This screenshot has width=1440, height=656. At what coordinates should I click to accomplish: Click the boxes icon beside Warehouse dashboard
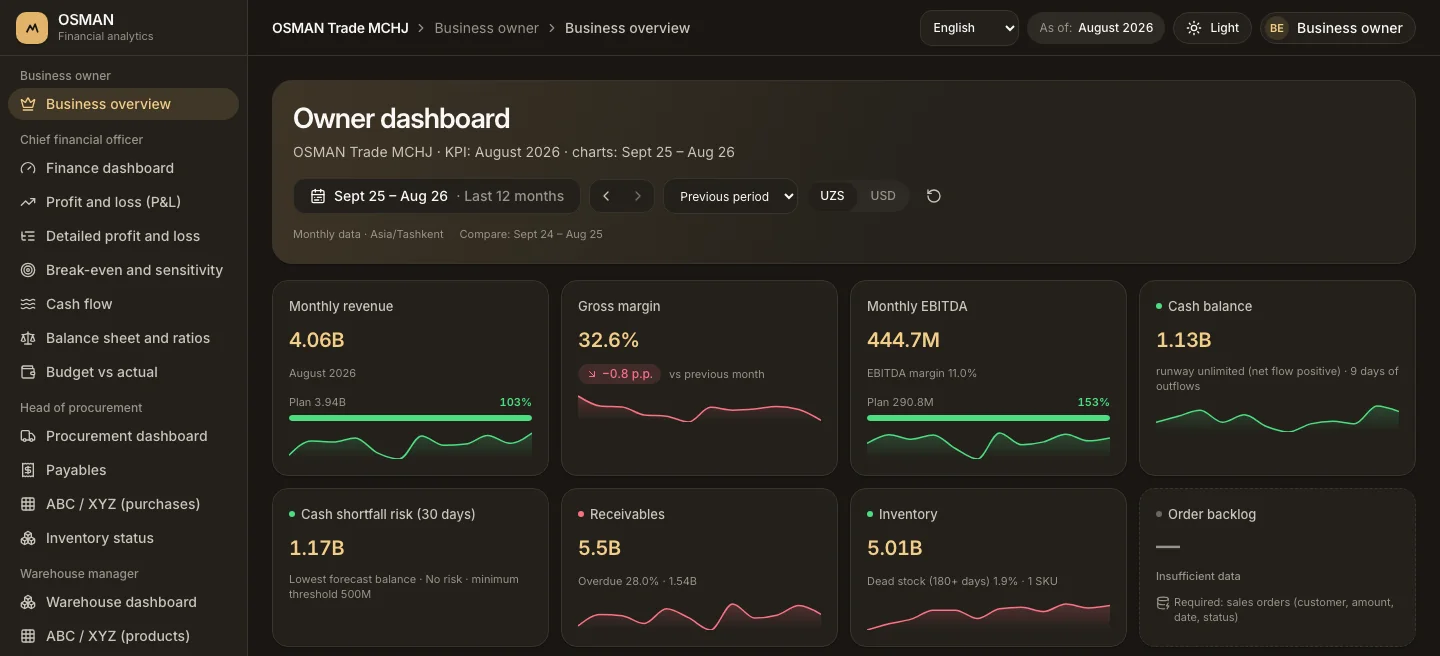(28, 602)
